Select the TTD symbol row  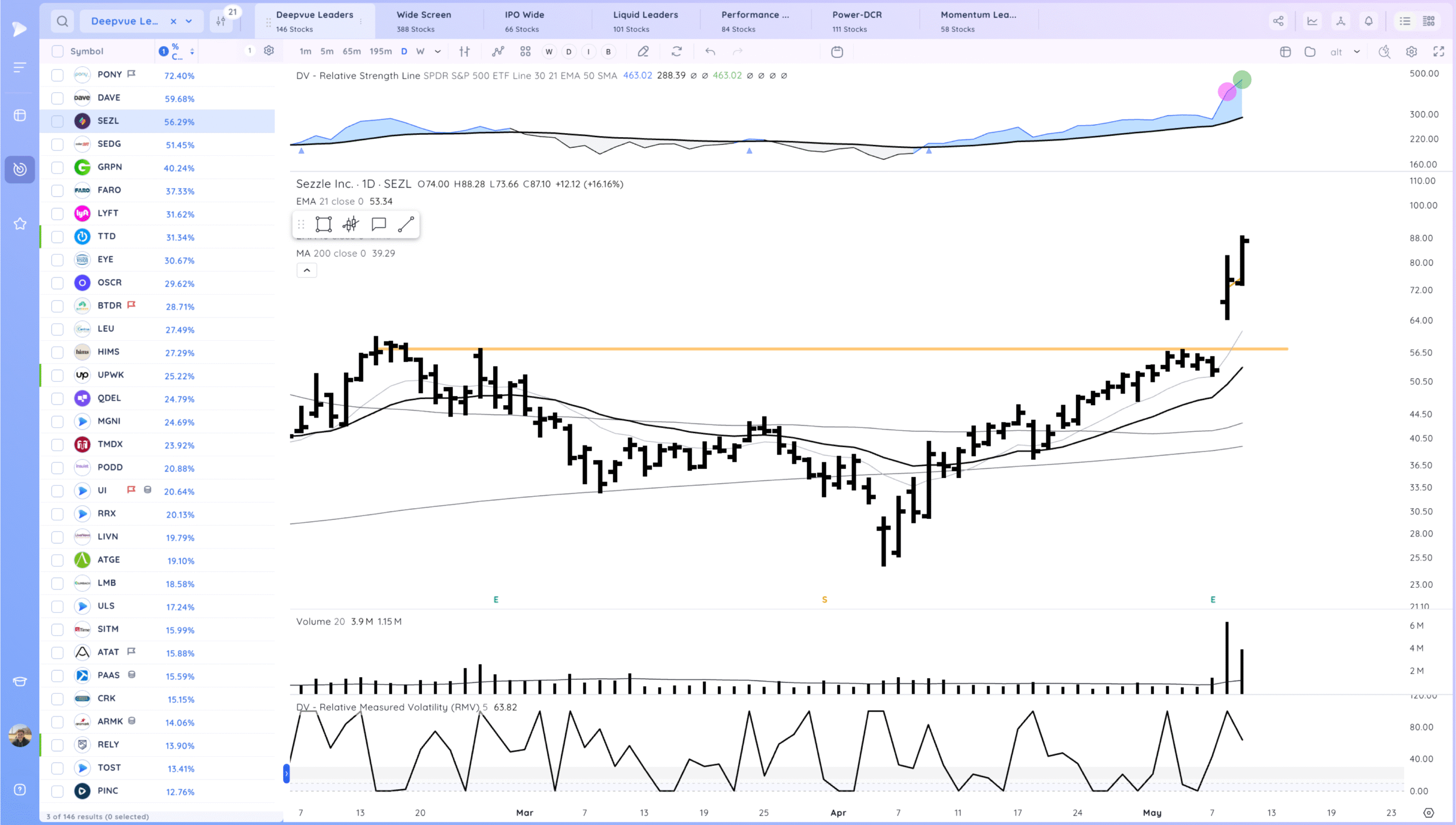[158, 237]
